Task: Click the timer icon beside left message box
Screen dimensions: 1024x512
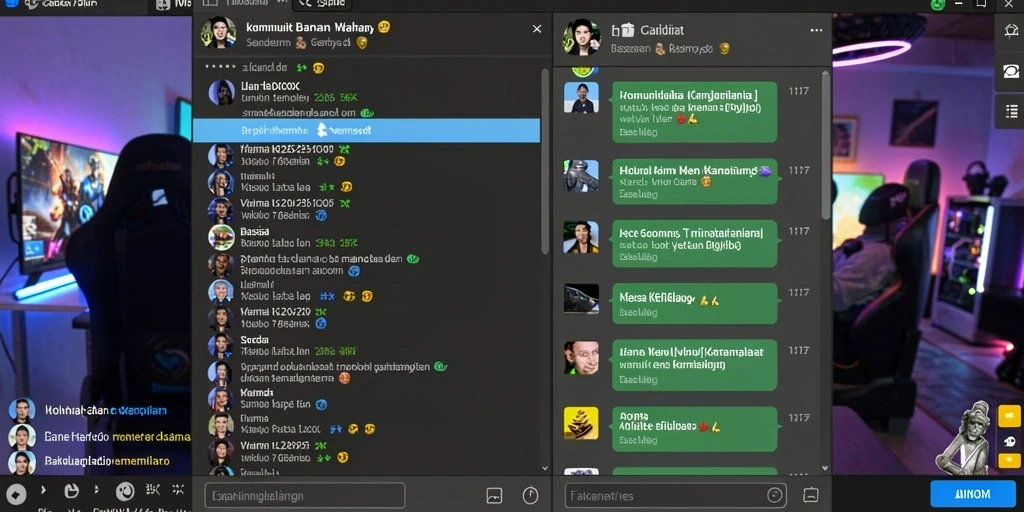Action: click(x=530, y=496)
